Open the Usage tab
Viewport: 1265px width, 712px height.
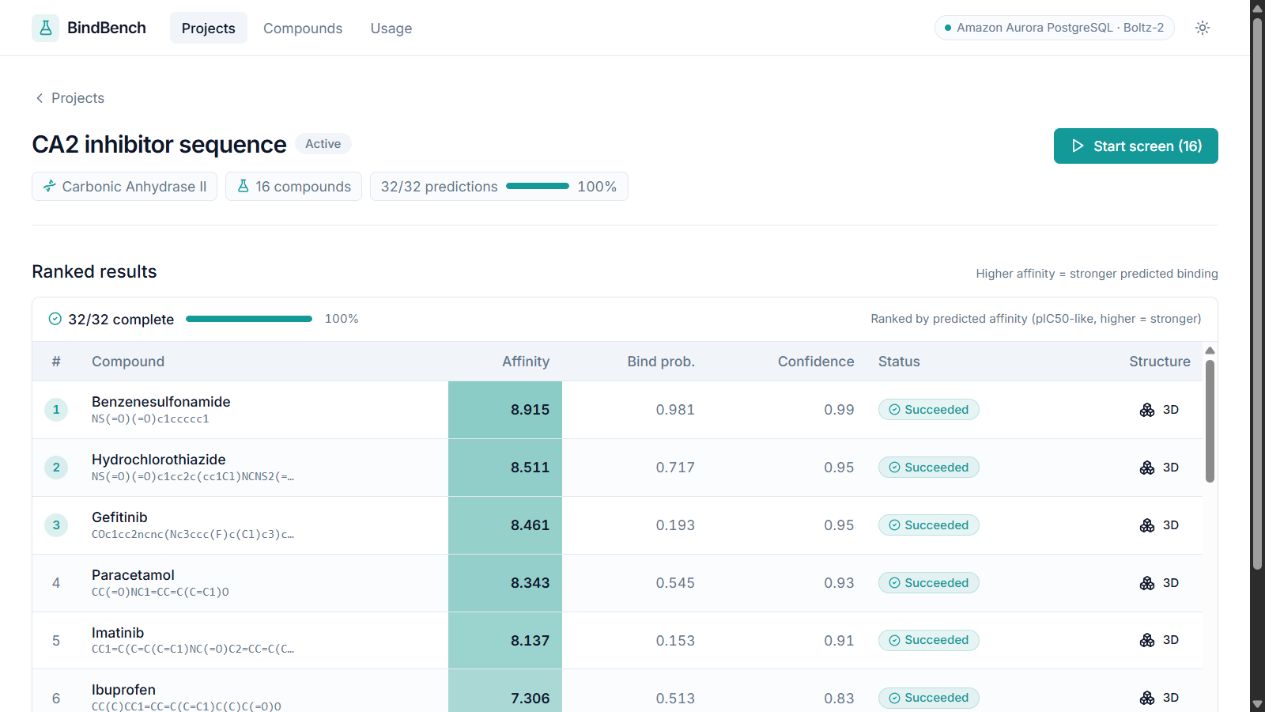pyautogui.click(x=391, y=28)
